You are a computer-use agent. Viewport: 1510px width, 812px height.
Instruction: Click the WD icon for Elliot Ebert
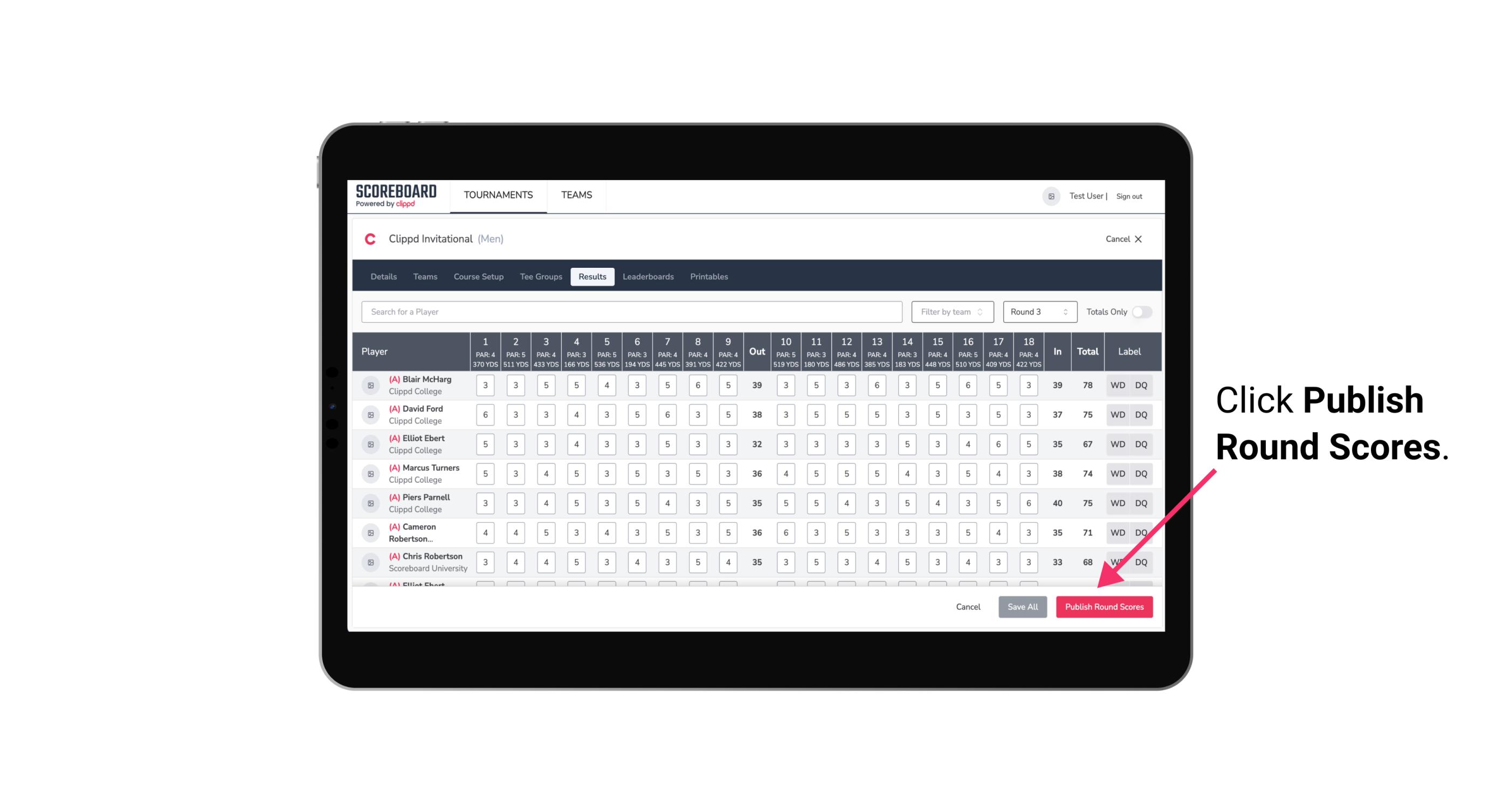(1118, 444)
